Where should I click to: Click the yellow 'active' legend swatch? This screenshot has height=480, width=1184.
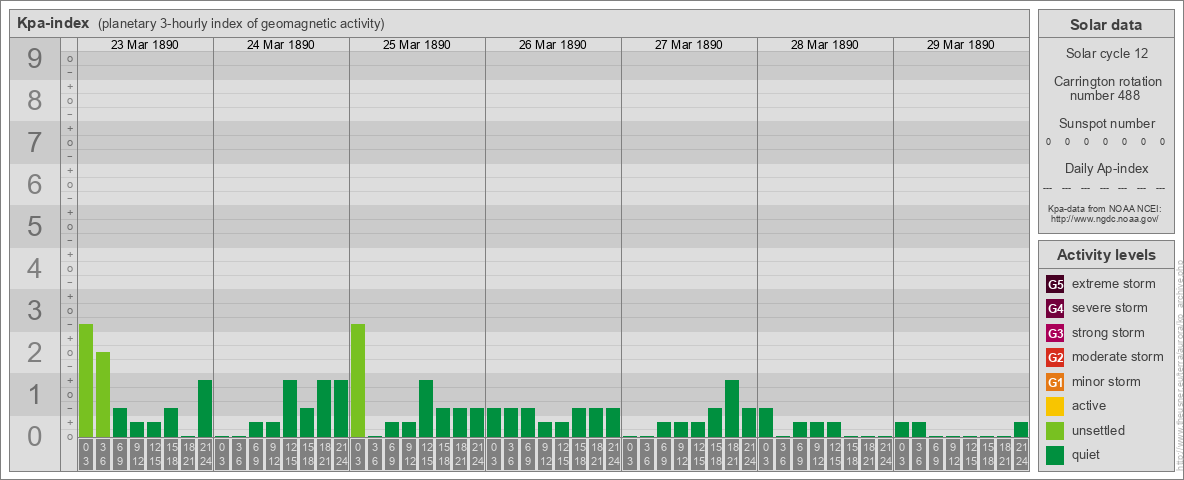(1055, 406)
